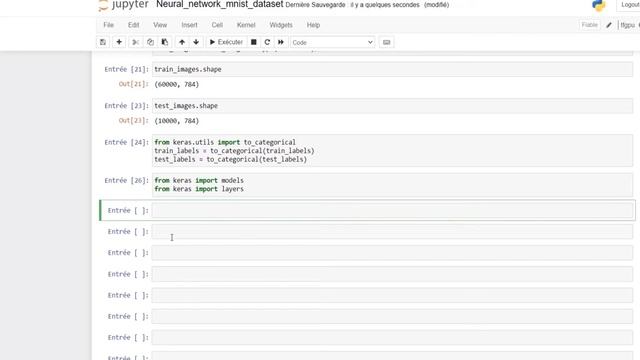Open the Help menu
Image resolution: width=640 pixels, height=360 pixels.
tap(313, 25)
